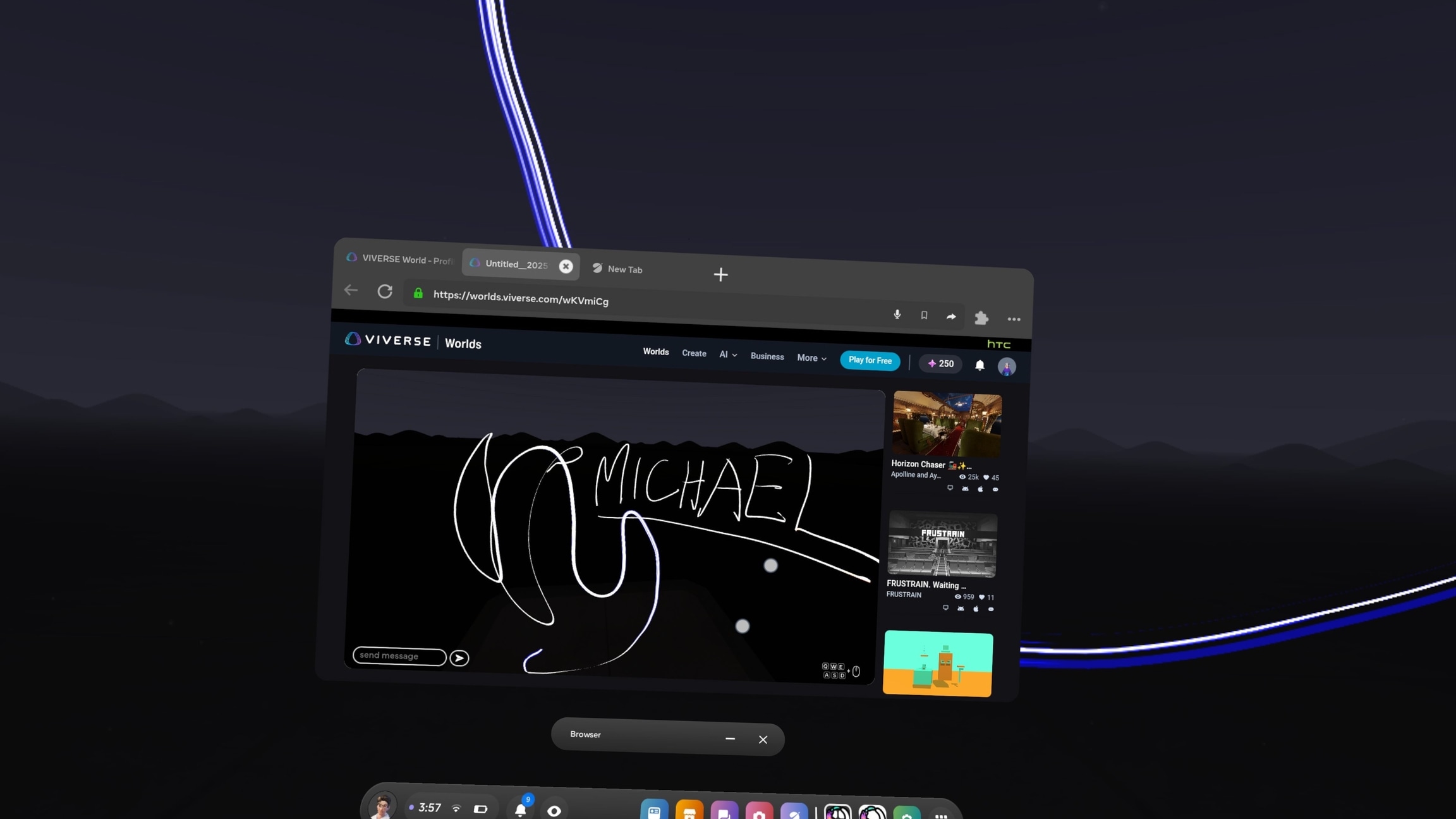Select the Worlds navigation item
1456x819 pixels.
click(x=655, y=351)
